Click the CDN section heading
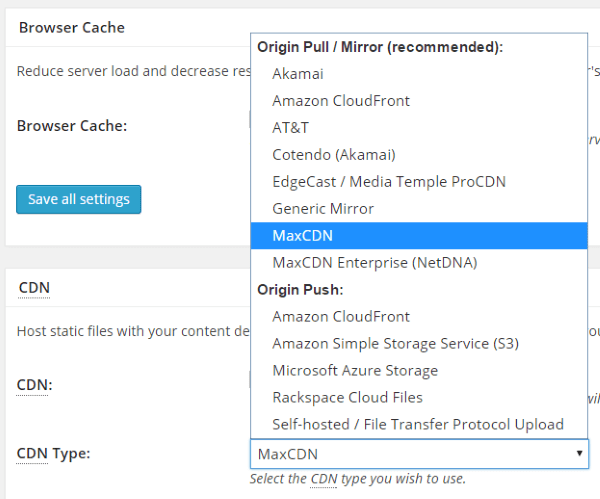The width and height of the screenshot is (600, 499). [x=34, y=288]
